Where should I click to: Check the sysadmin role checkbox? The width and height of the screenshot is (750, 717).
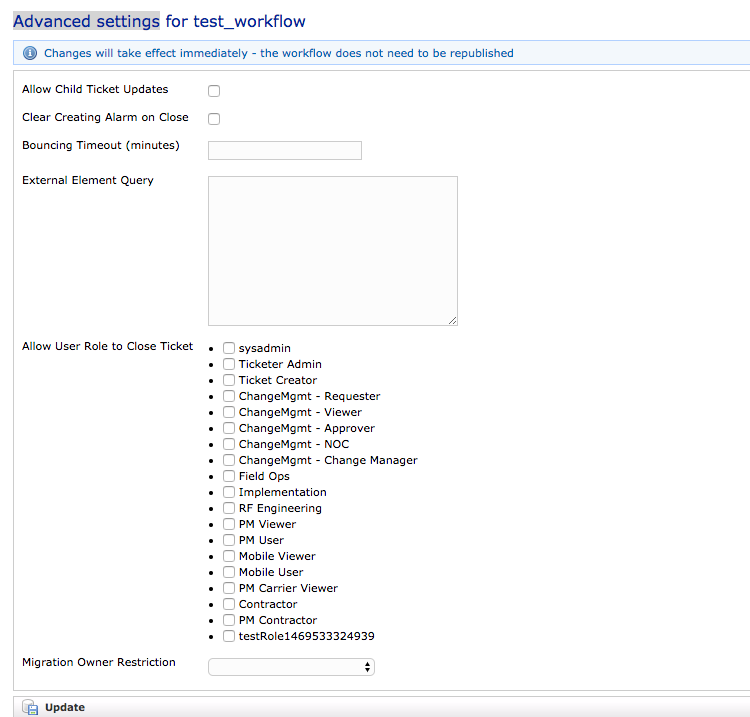pyautogui.click(x=229, y=348)
